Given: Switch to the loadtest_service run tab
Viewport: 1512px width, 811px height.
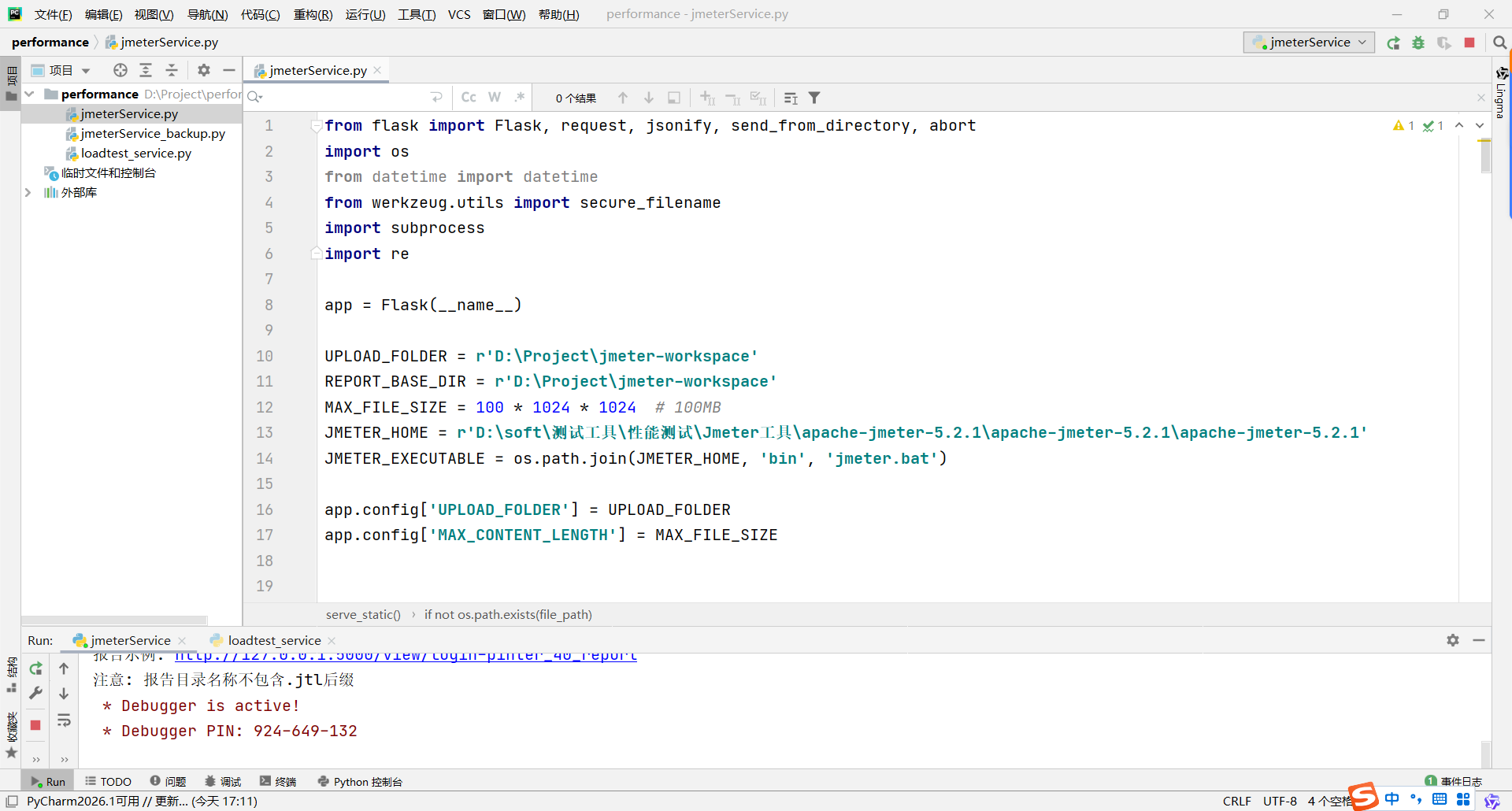Looking at the screenshot, I should click(274, 640).
